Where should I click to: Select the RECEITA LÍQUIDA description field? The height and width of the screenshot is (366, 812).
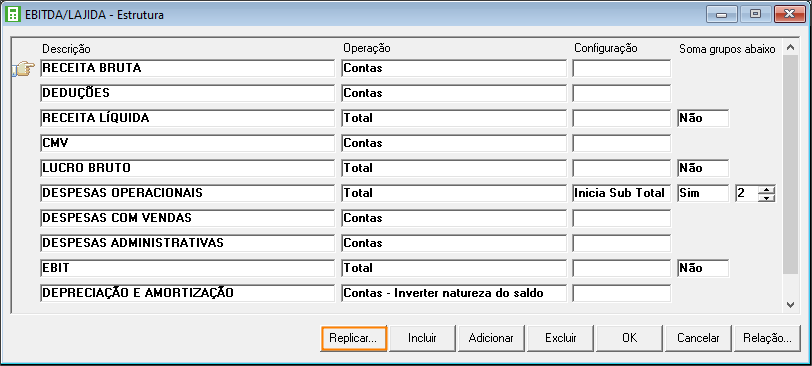point(187,118)
